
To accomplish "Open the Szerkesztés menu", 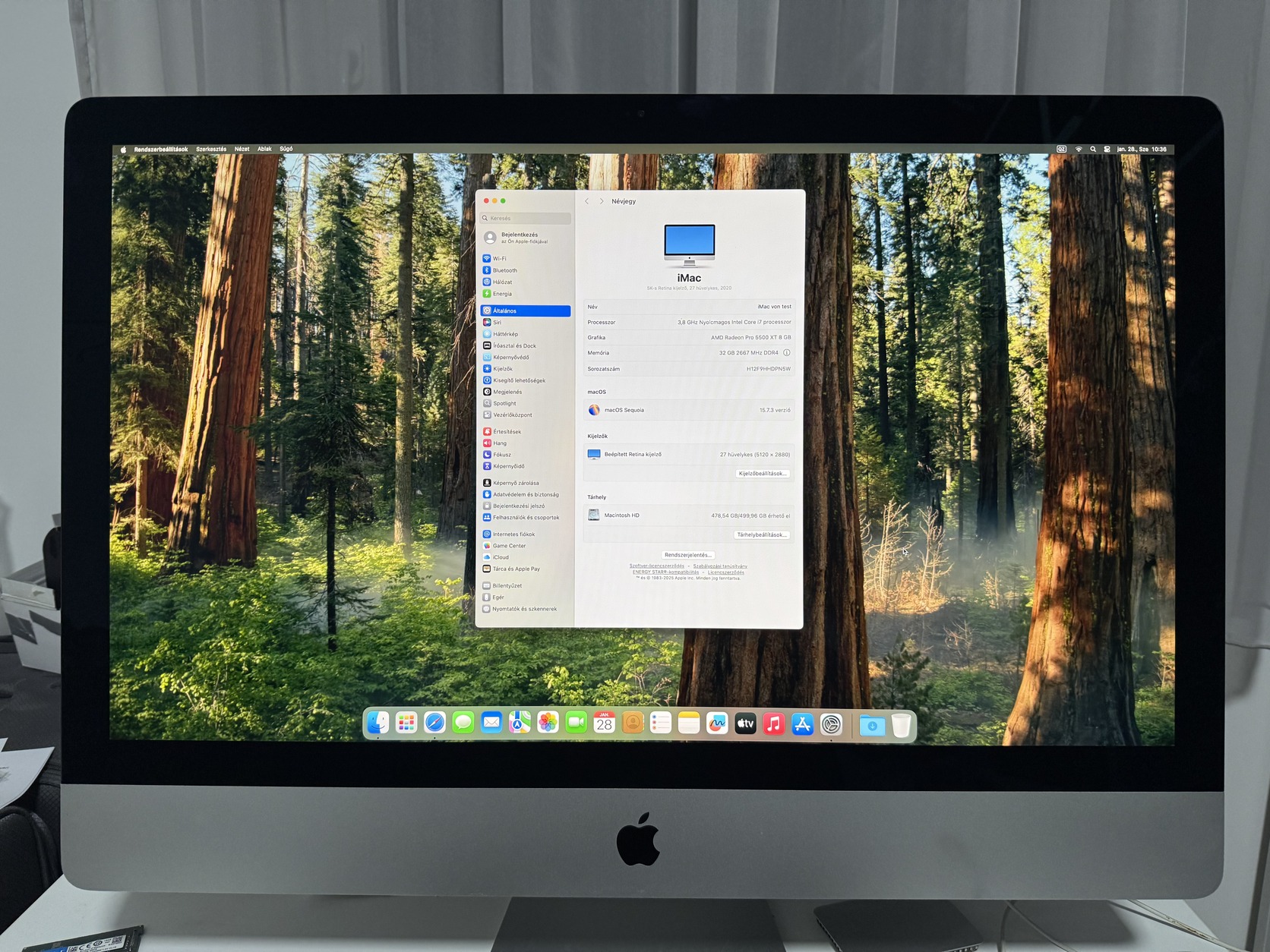I will pyautogui.click(x=211, y=150).
